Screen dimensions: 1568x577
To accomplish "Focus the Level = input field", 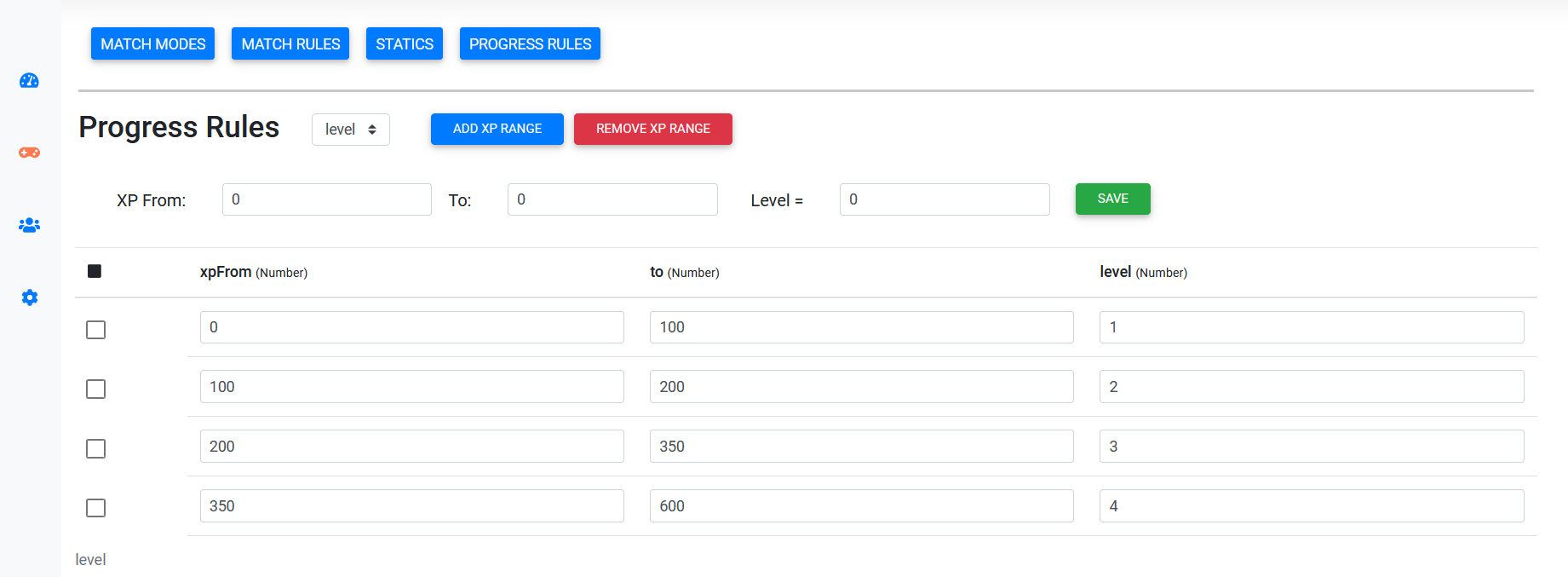I will pyautogui.click(x=945, y=199).
